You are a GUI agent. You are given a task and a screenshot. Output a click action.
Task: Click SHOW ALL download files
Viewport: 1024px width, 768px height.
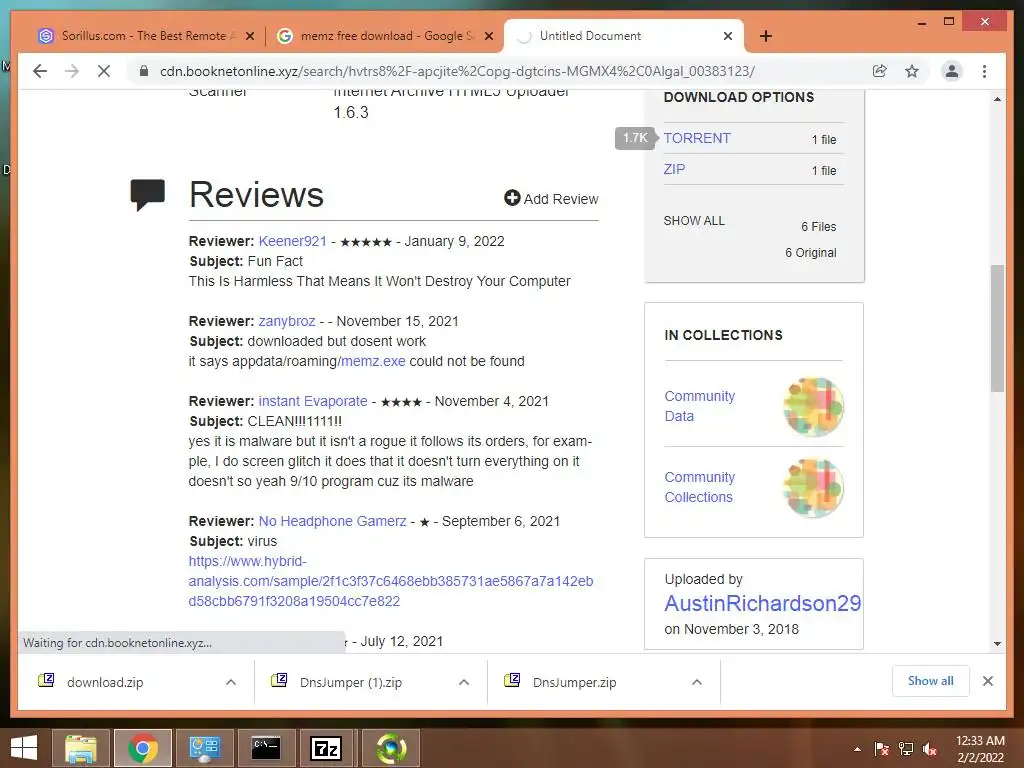(x=694, y=221)
